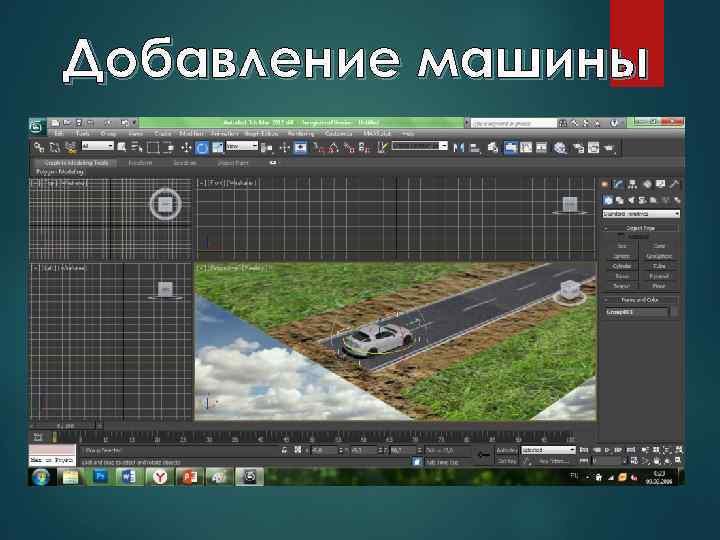
Task: Open the Utilities command panel tab
Action: pos(674,184)
